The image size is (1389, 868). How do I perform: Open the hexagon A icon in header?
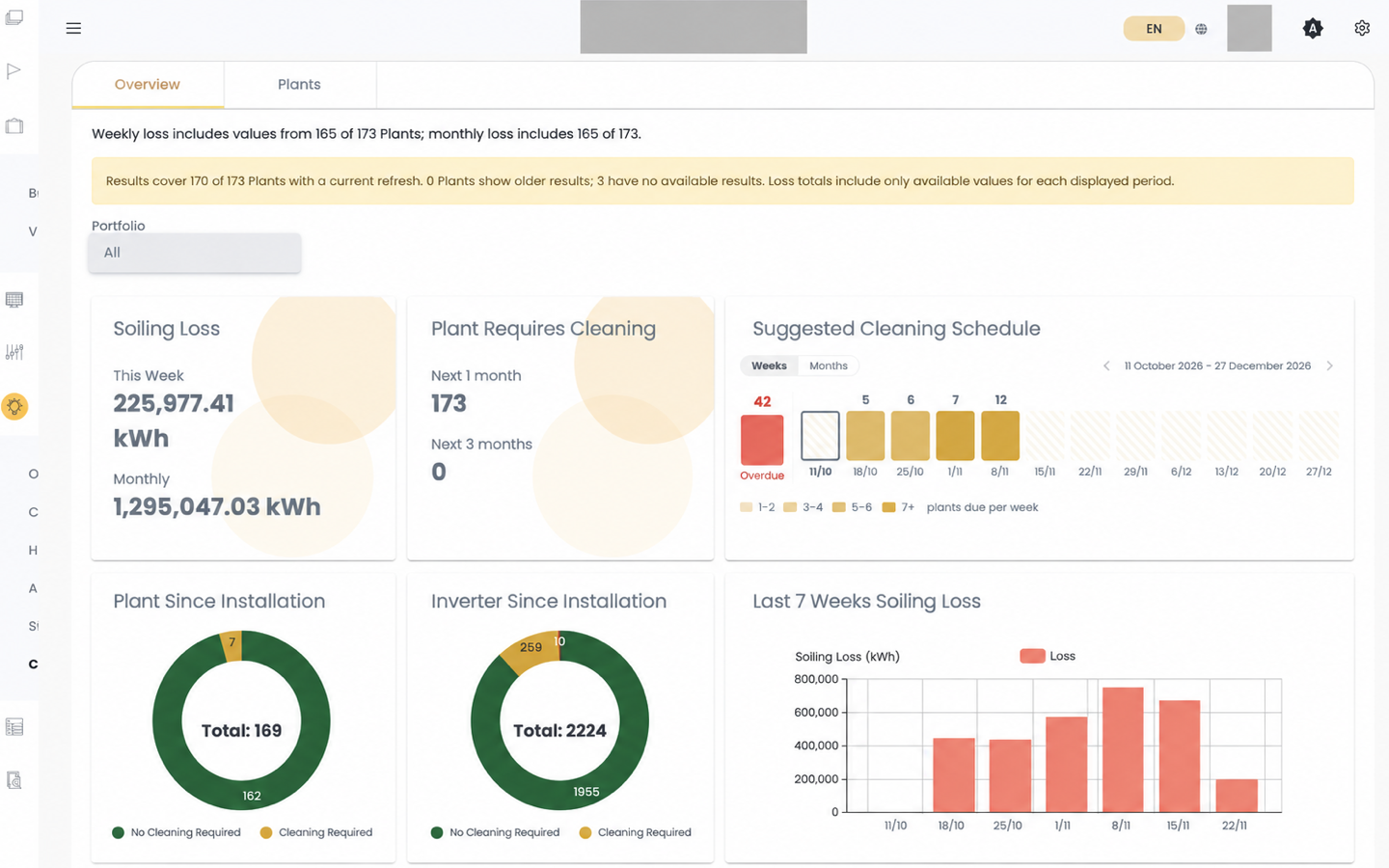pos(1313,29)
